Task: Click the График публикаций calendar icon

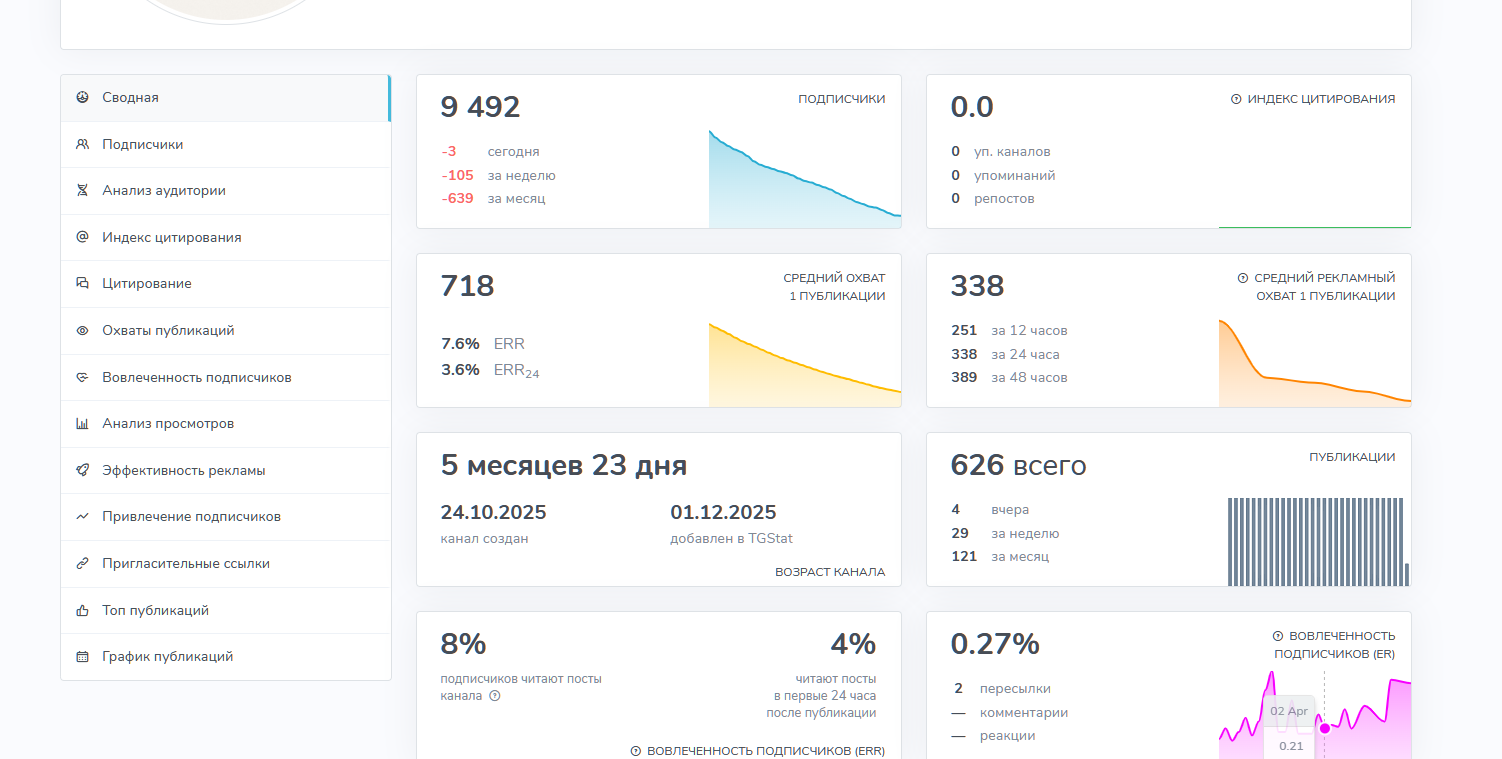Action: 82,657
